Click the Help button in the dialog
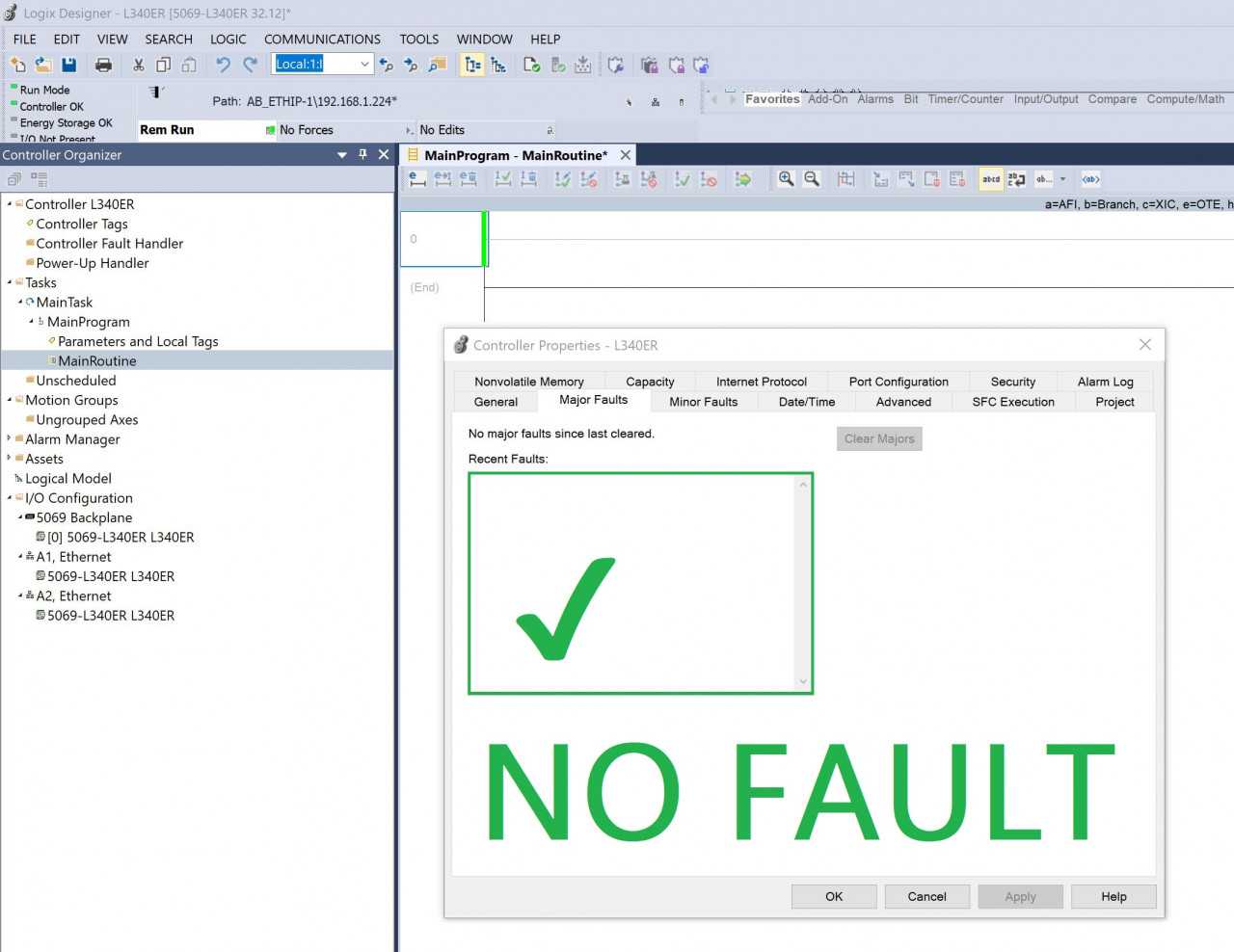 coord(1113,897)
